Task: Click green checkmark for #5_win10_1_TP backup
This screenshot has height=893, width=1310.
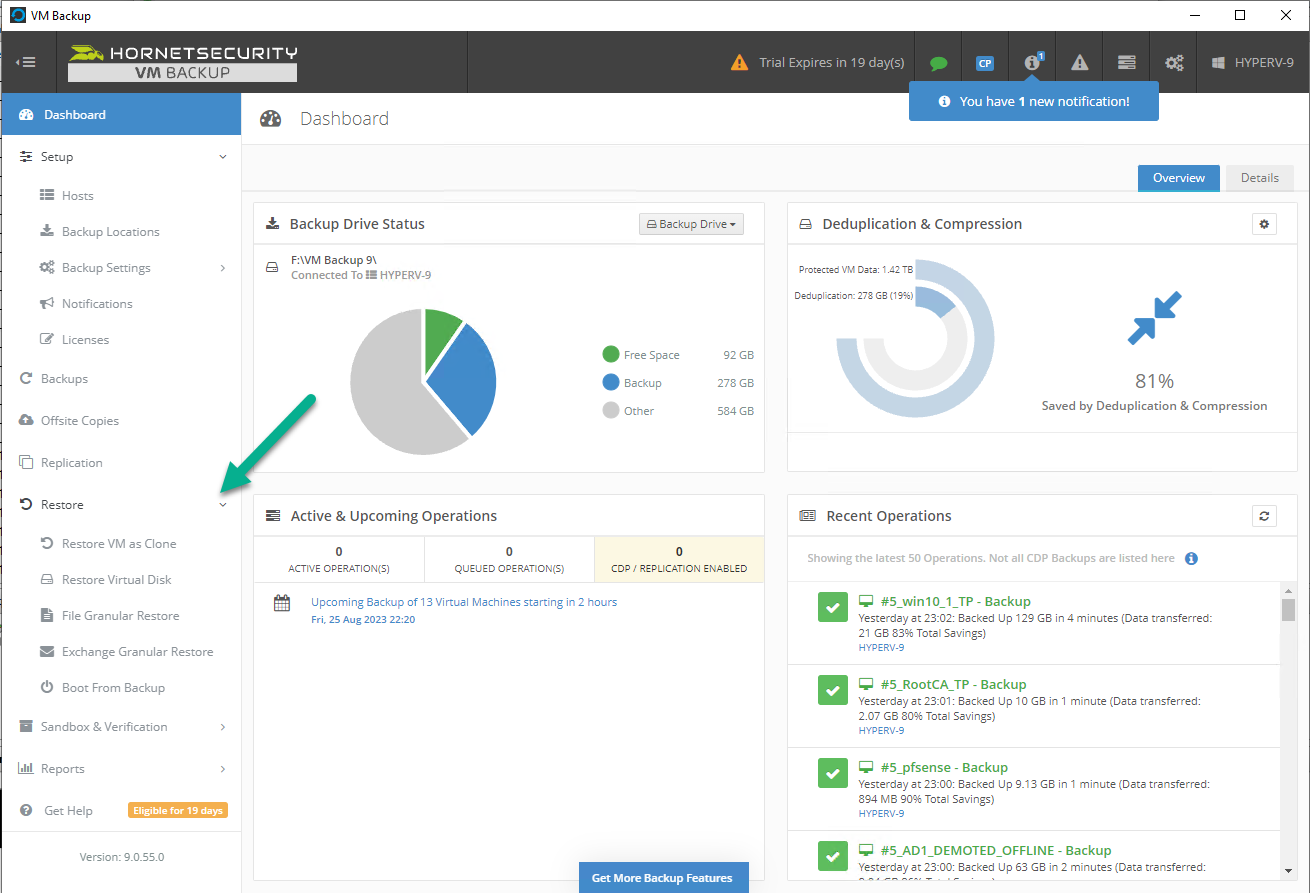Action: click(833, 607)
